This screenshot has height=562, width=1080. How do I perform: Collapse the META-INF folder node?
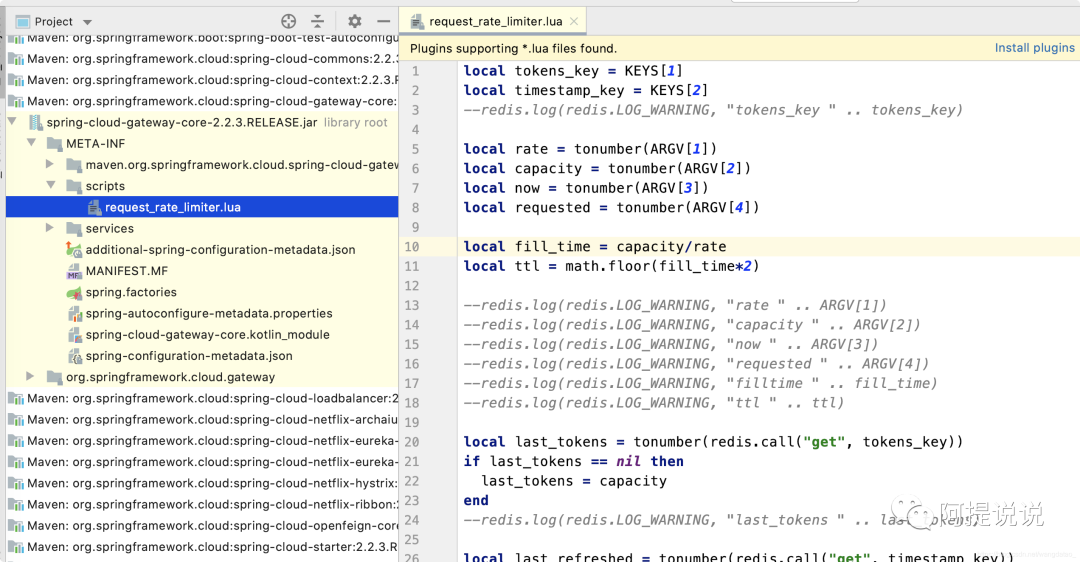click(31, 144)
